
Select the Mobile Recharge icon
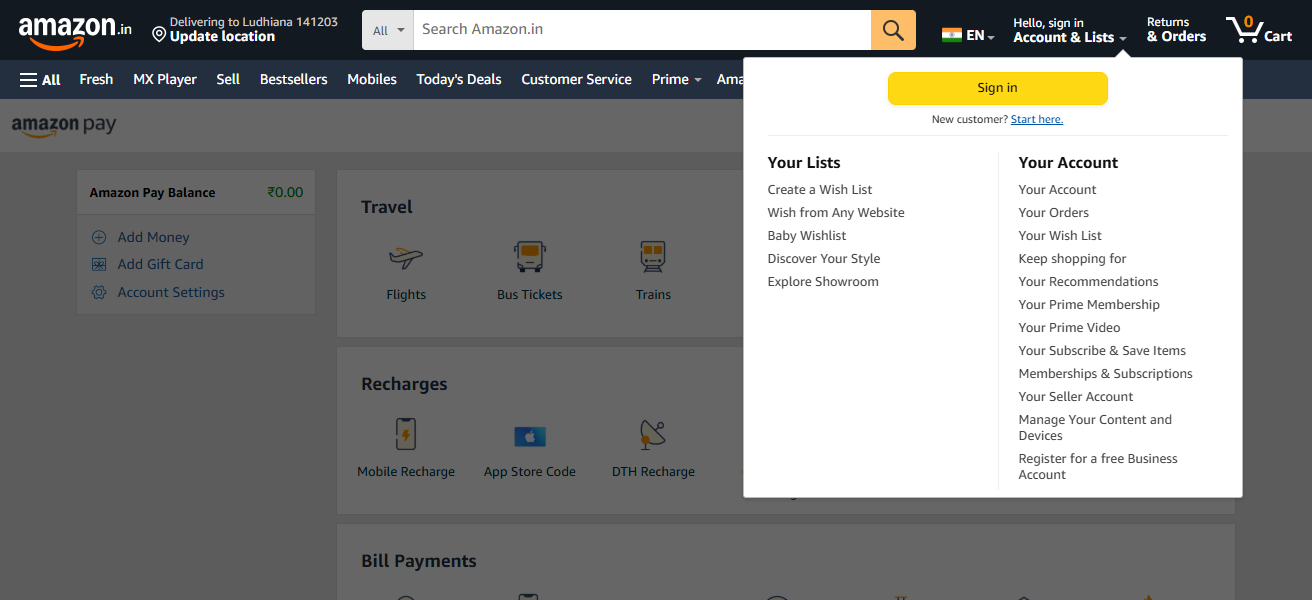406,434
